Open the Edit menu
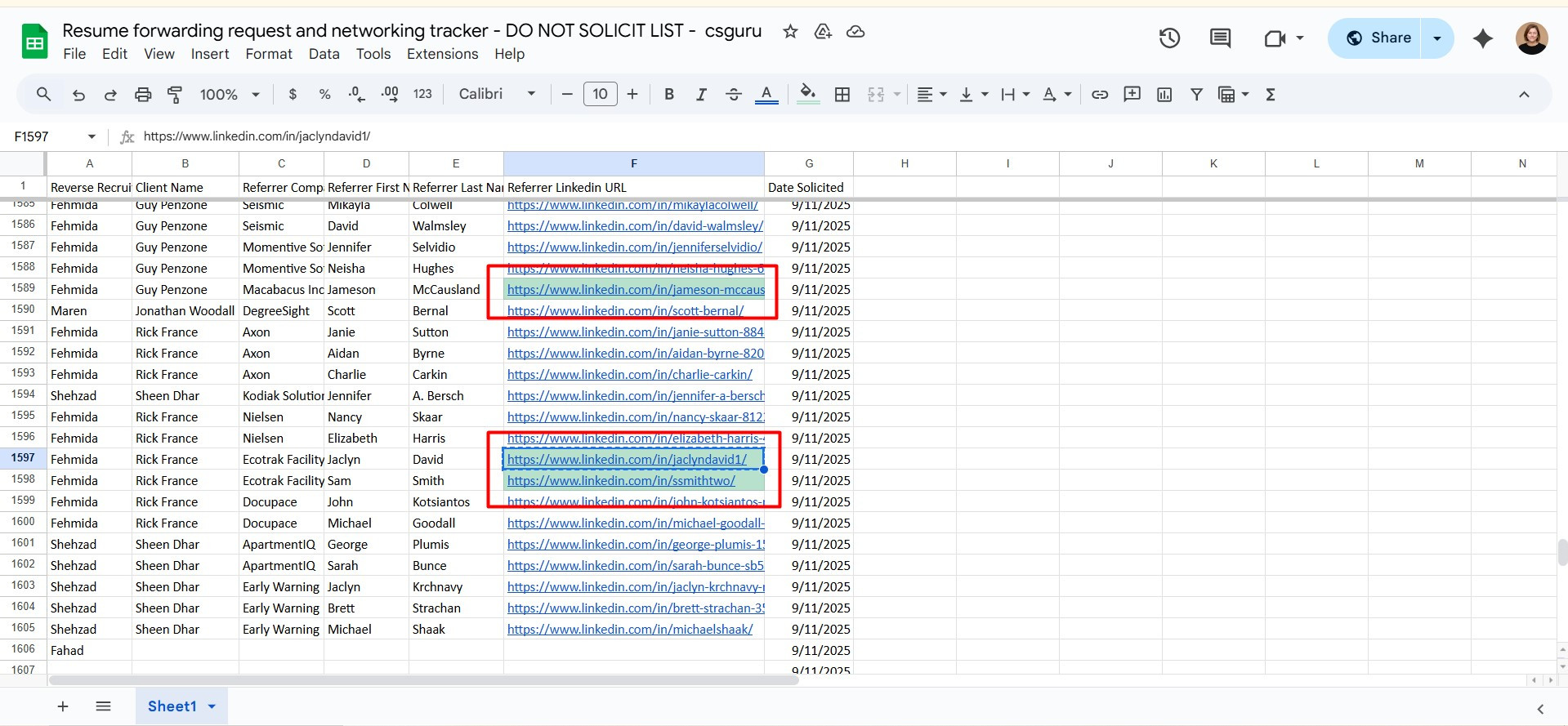1568x726 pixels. [x=114, y=54]
